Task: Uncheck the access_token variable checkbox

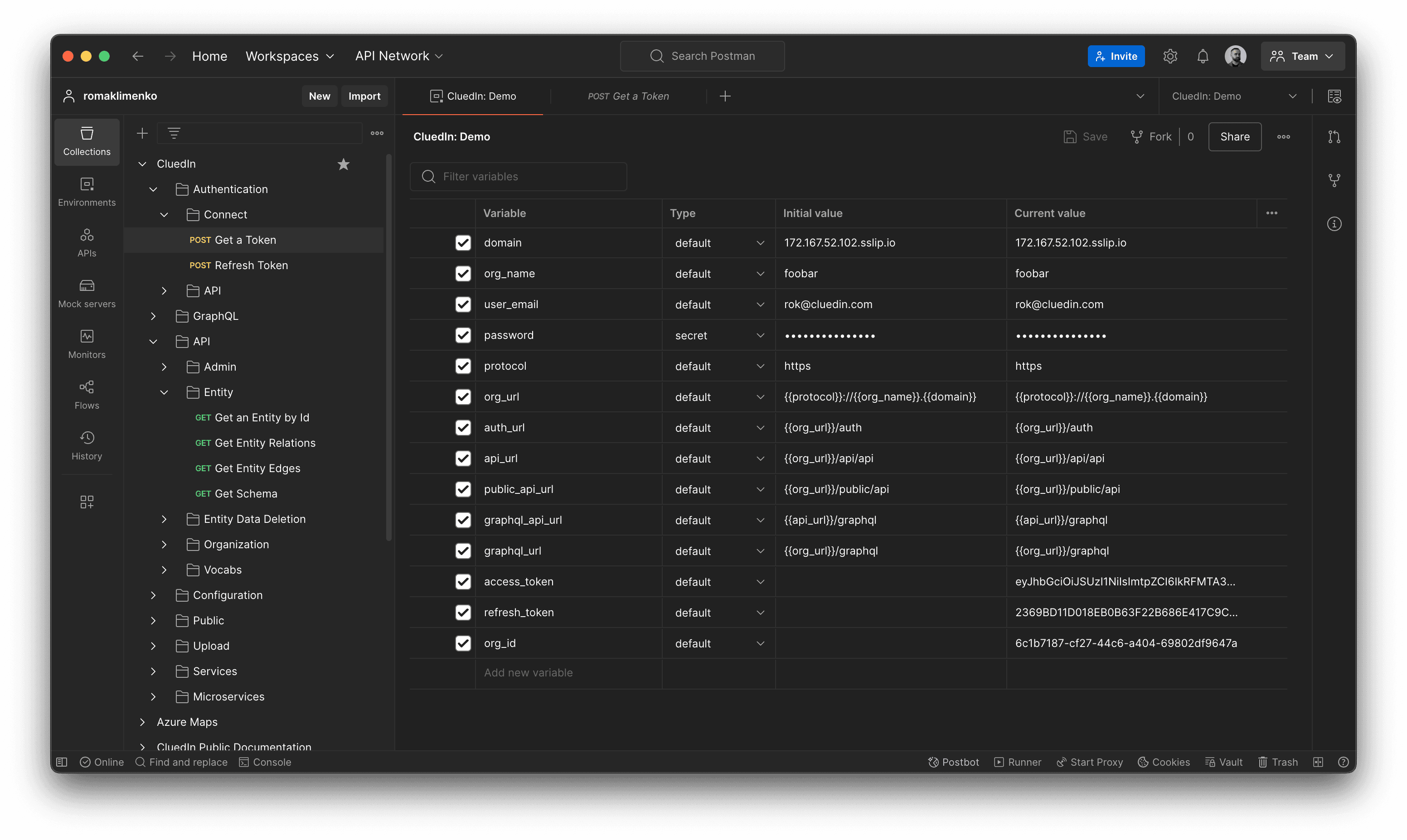Action: point(463,582)
